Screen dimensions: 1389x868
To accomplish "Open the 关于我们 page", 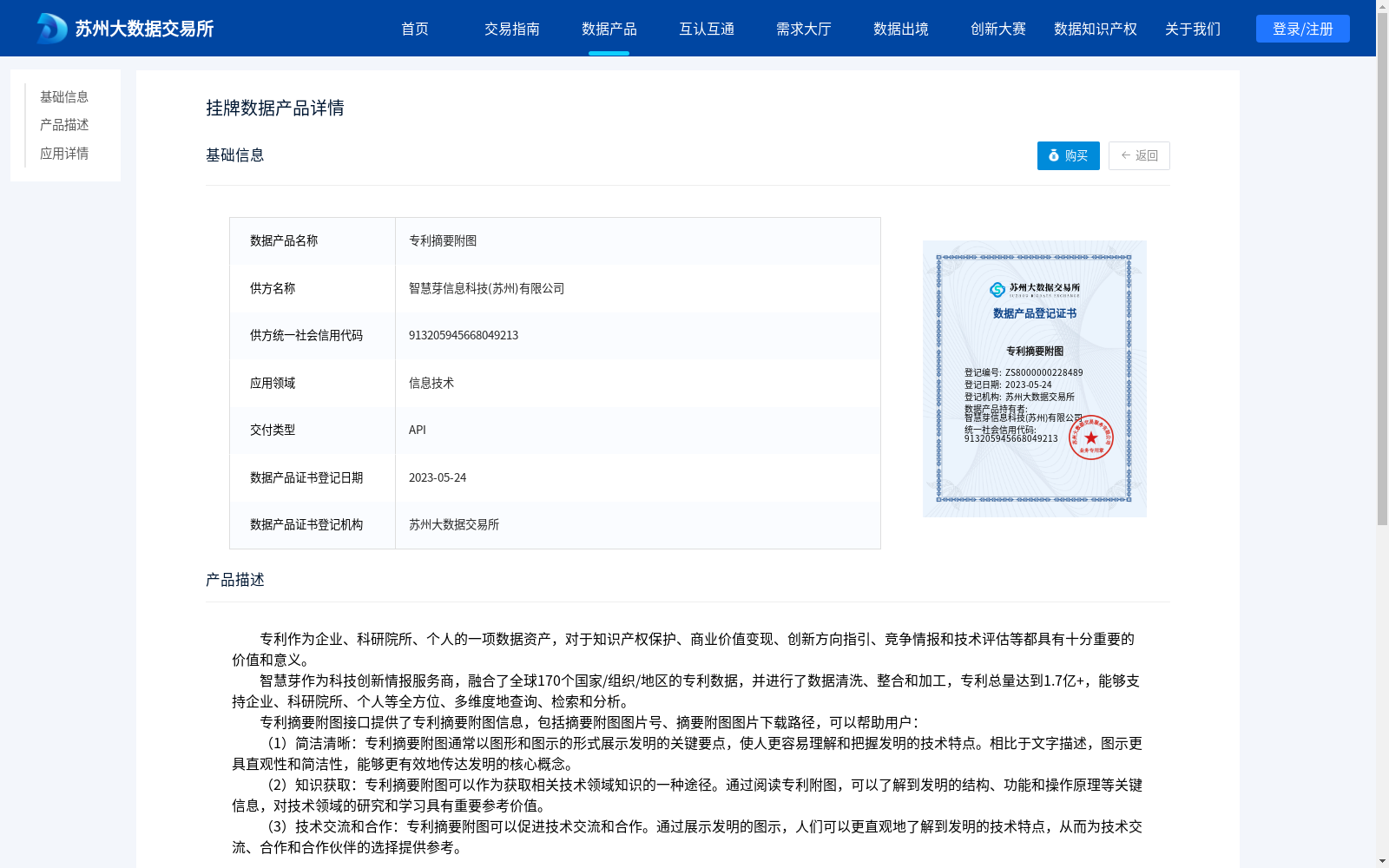I will (1193, 29).
